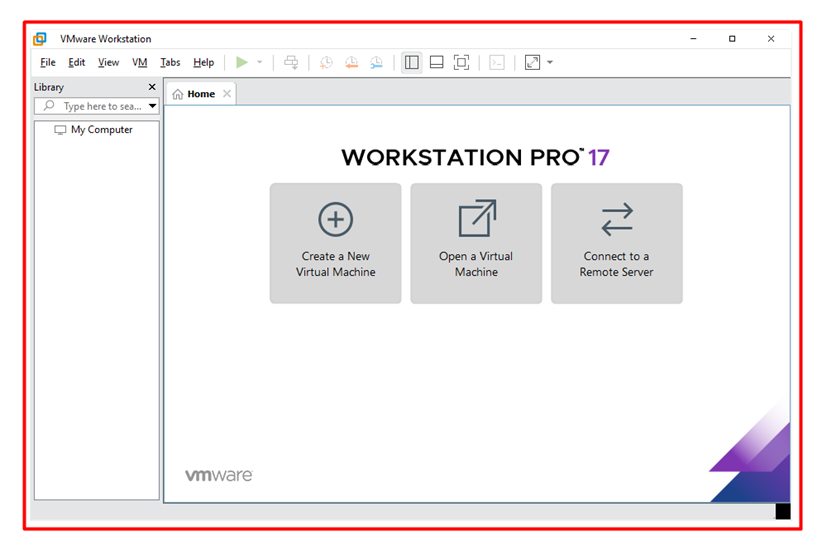Viewport: 822px width, 551px height.
Task: Minimize the VMware Workstation window
Action: coord(693,39)
